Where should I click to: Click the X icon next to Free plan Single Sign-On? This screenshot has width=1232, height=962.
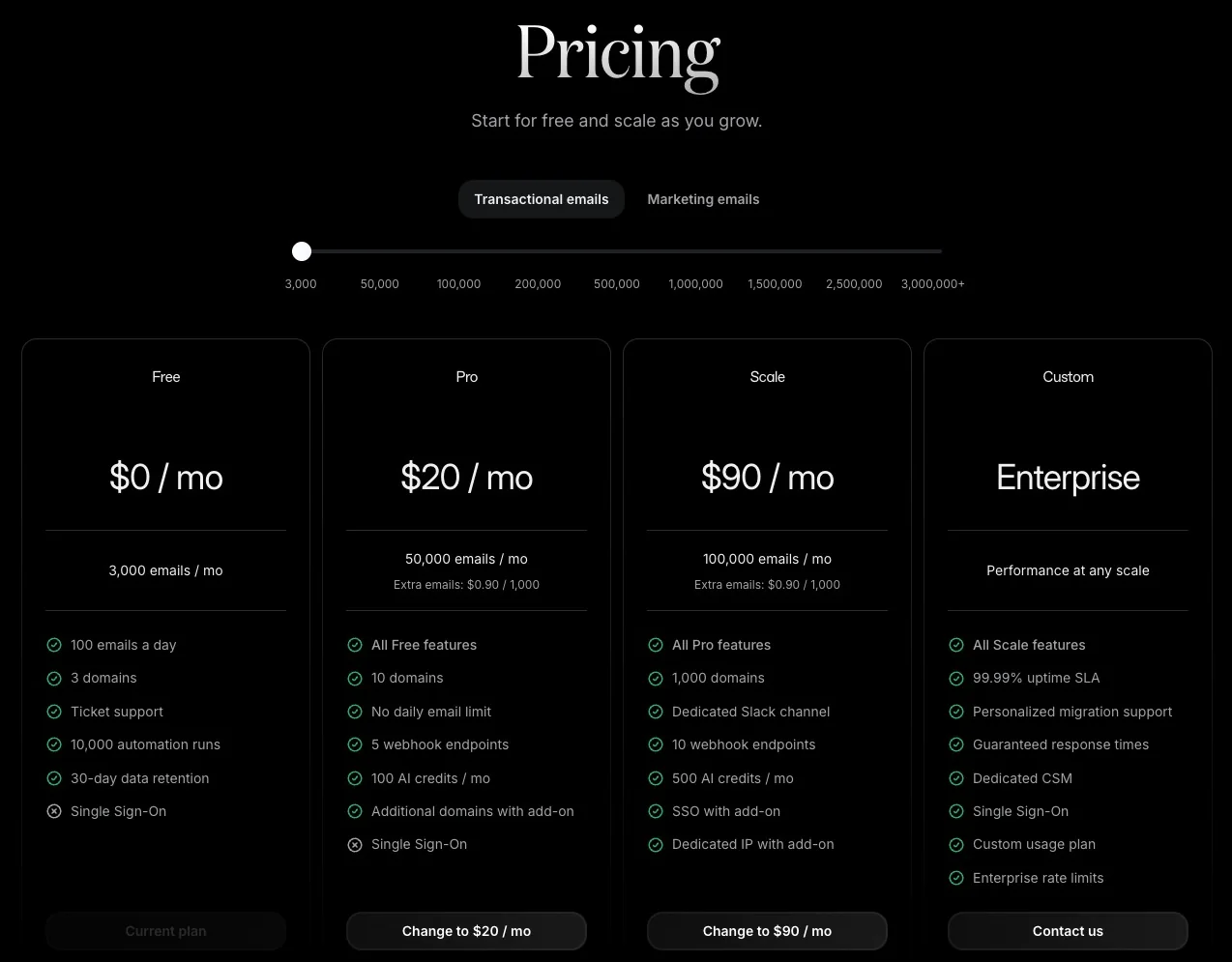coord(54,811)
